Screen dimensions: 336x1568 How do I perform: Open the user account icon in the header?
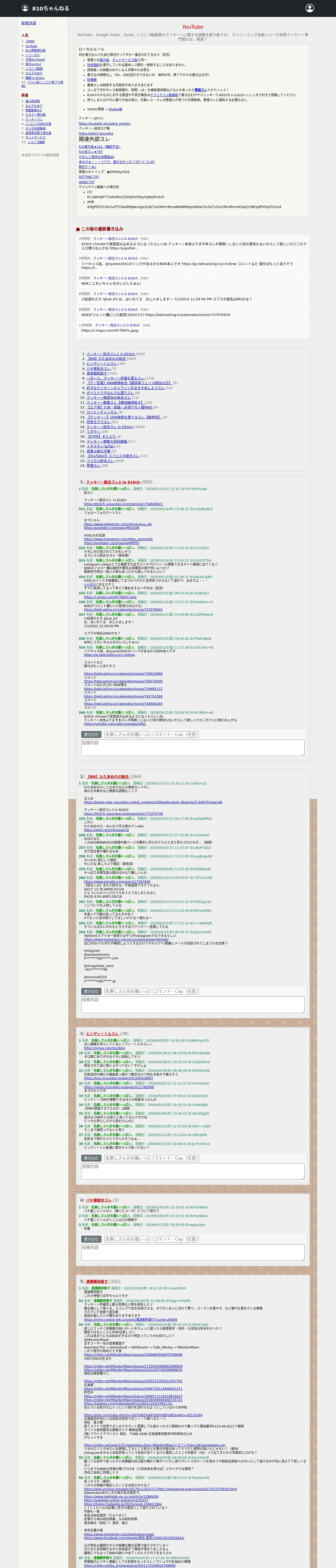point(310,8)
